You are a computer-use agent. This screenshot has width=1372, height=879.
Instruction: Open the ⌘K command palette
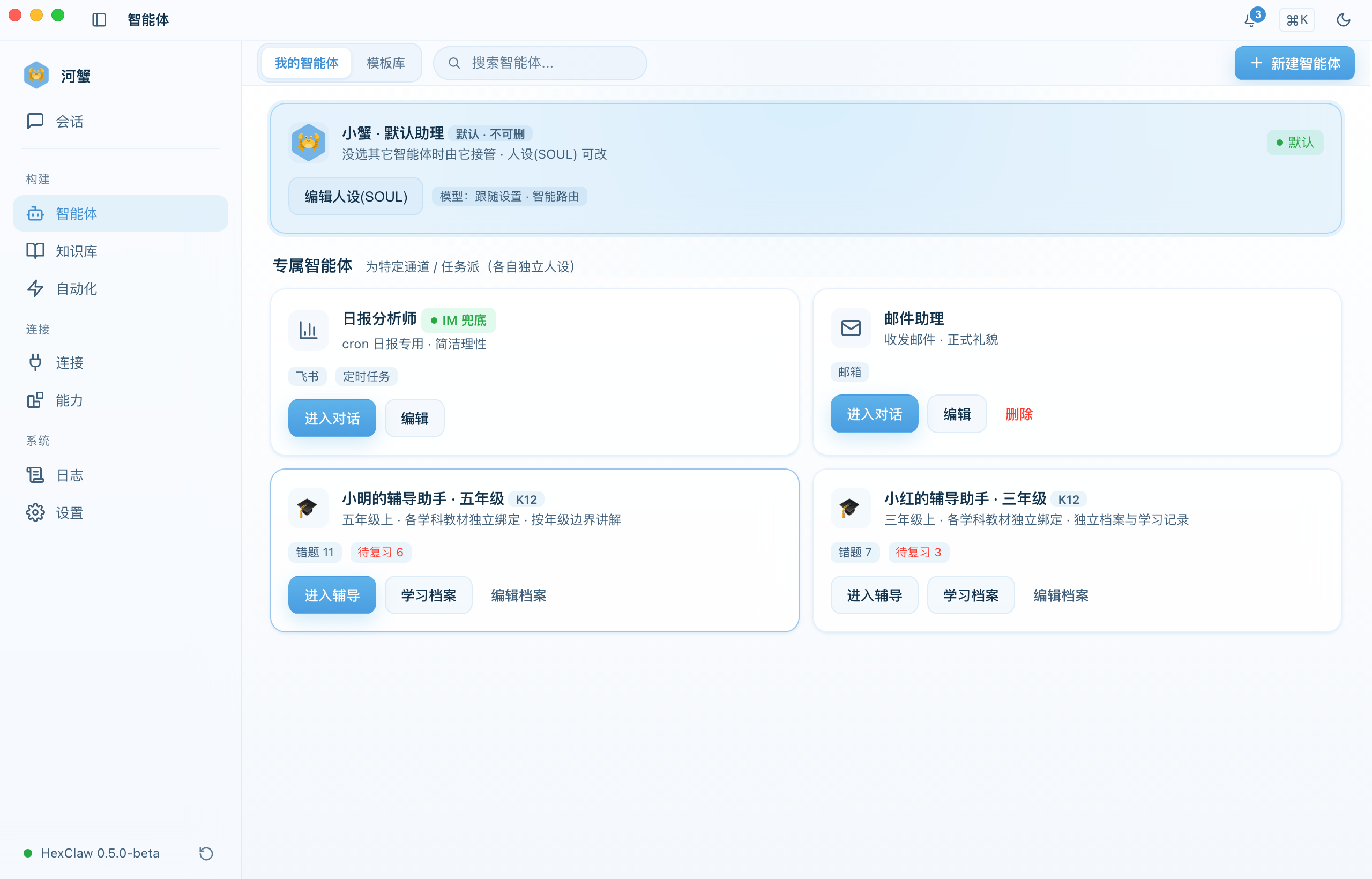tap(1296, 20)
